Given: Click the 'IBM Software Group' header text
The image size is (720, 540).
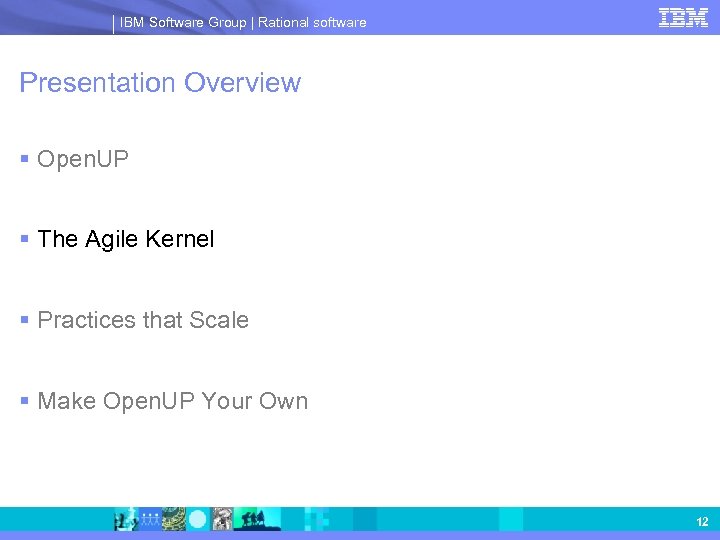Looking at the screenshot, I should click(183, 22).
